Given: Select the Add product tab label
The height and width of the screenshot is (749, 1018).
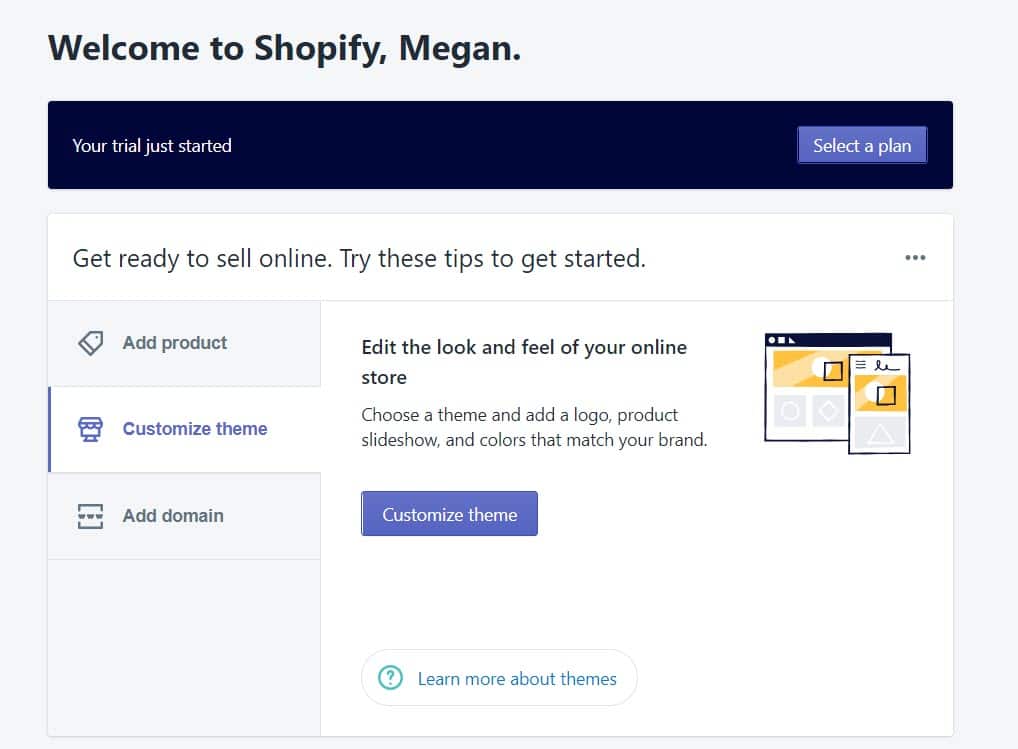Looking at the screenshot, I should 175,343.
